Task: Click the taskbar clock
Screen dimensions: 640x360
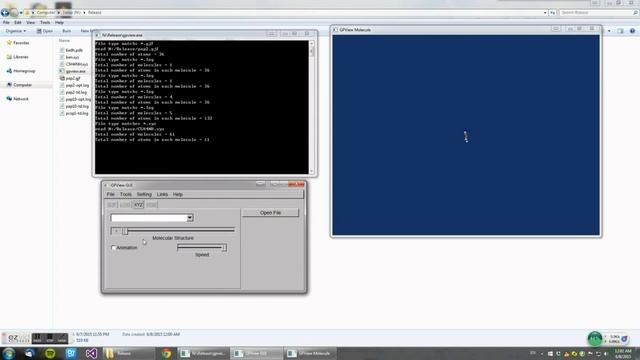Action: [x=623, y=353]
